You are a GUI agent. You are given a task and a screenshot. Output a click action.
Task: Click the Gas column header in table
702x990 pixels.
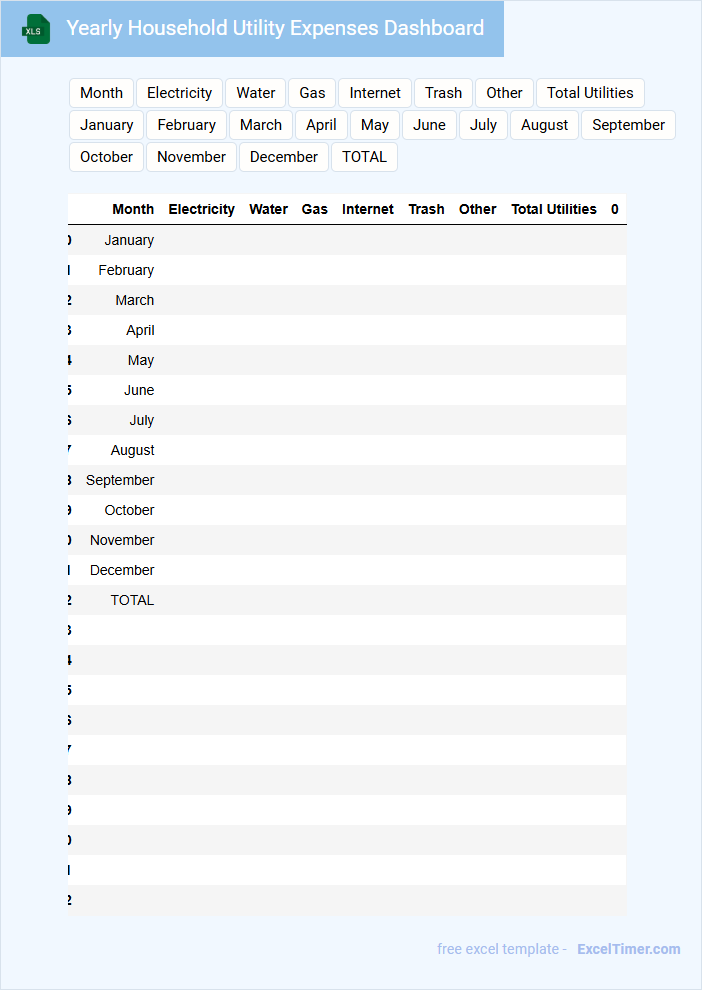click(314, 209)
